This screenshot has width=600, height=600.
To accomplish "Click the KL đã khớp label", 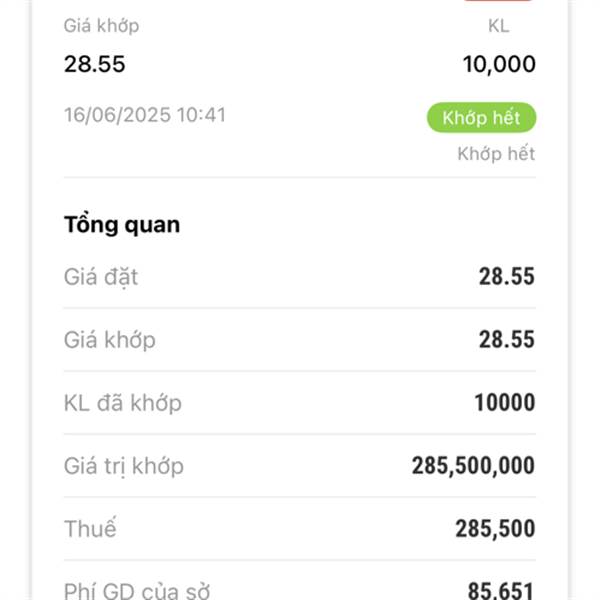I will [123, 403].
